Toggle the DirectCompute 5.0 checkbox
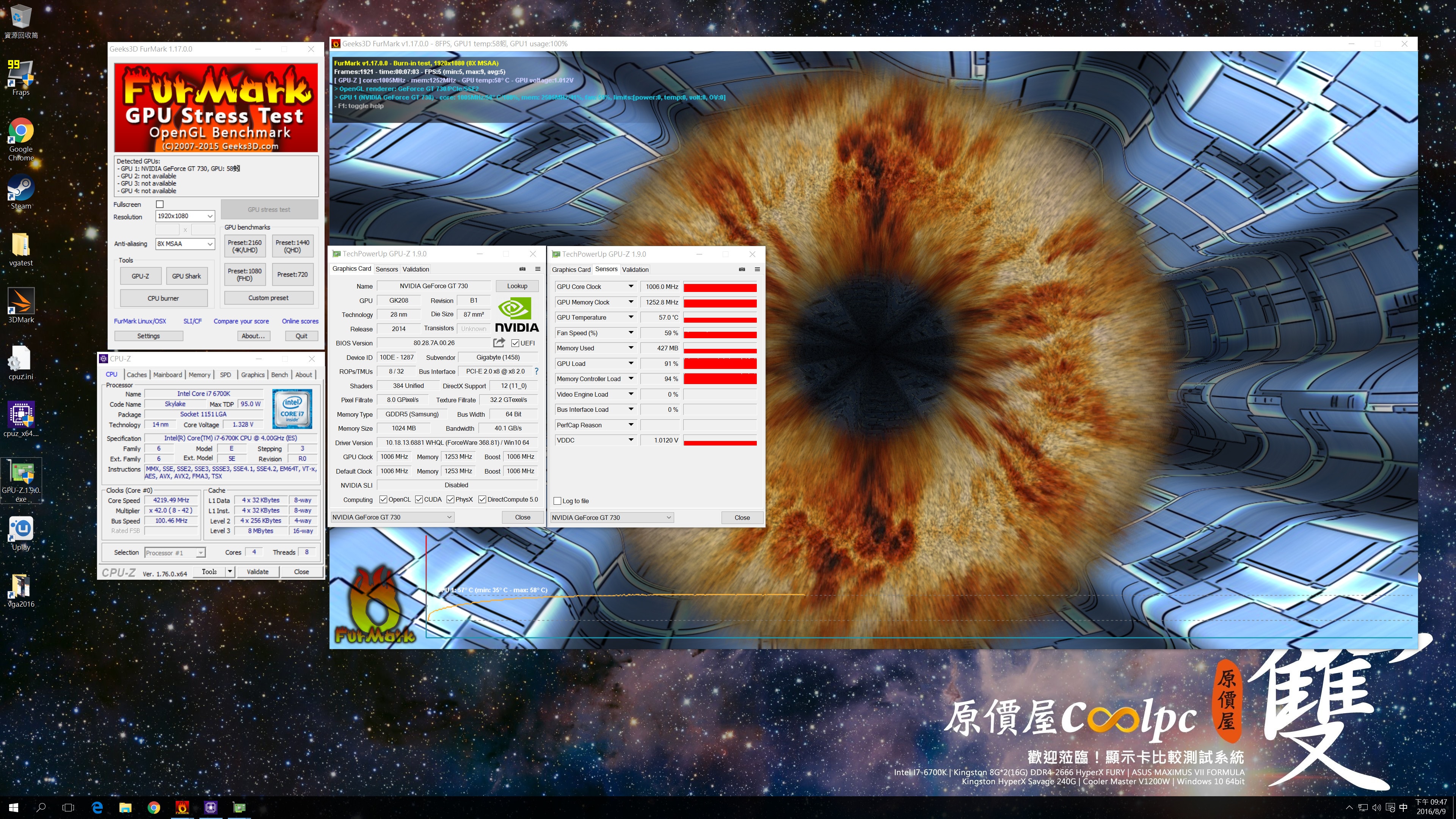The height and width of the screenshot is (819, 1456). point(482,500)
